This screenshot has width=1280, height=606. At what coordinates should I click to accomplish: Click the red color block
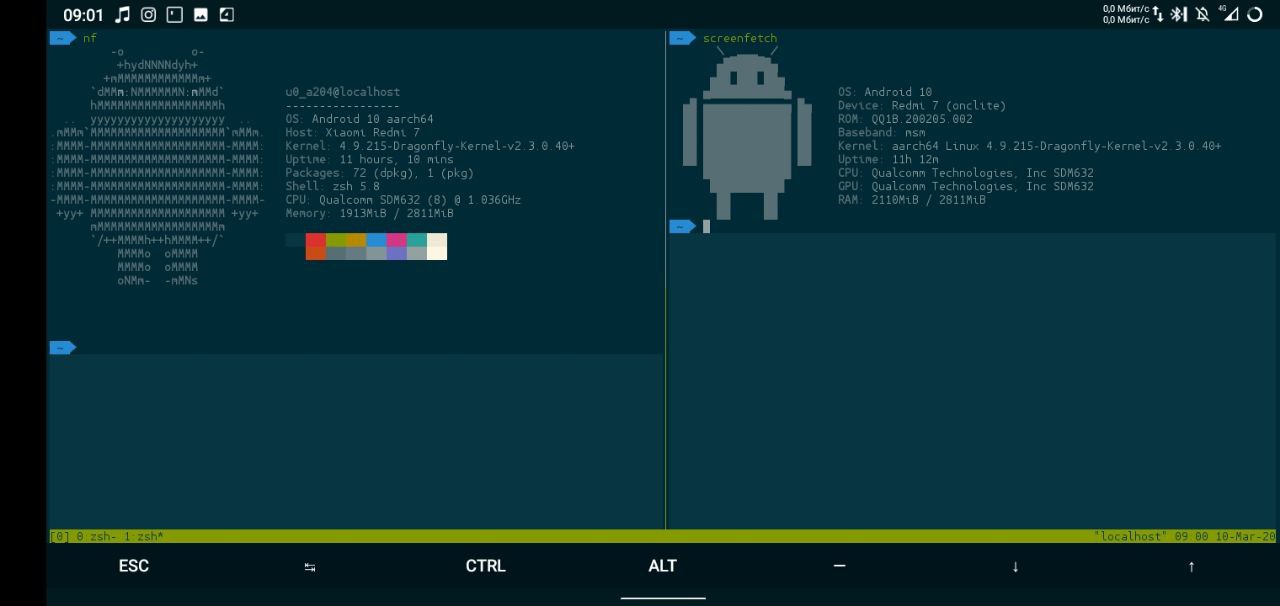pos(316,240)
